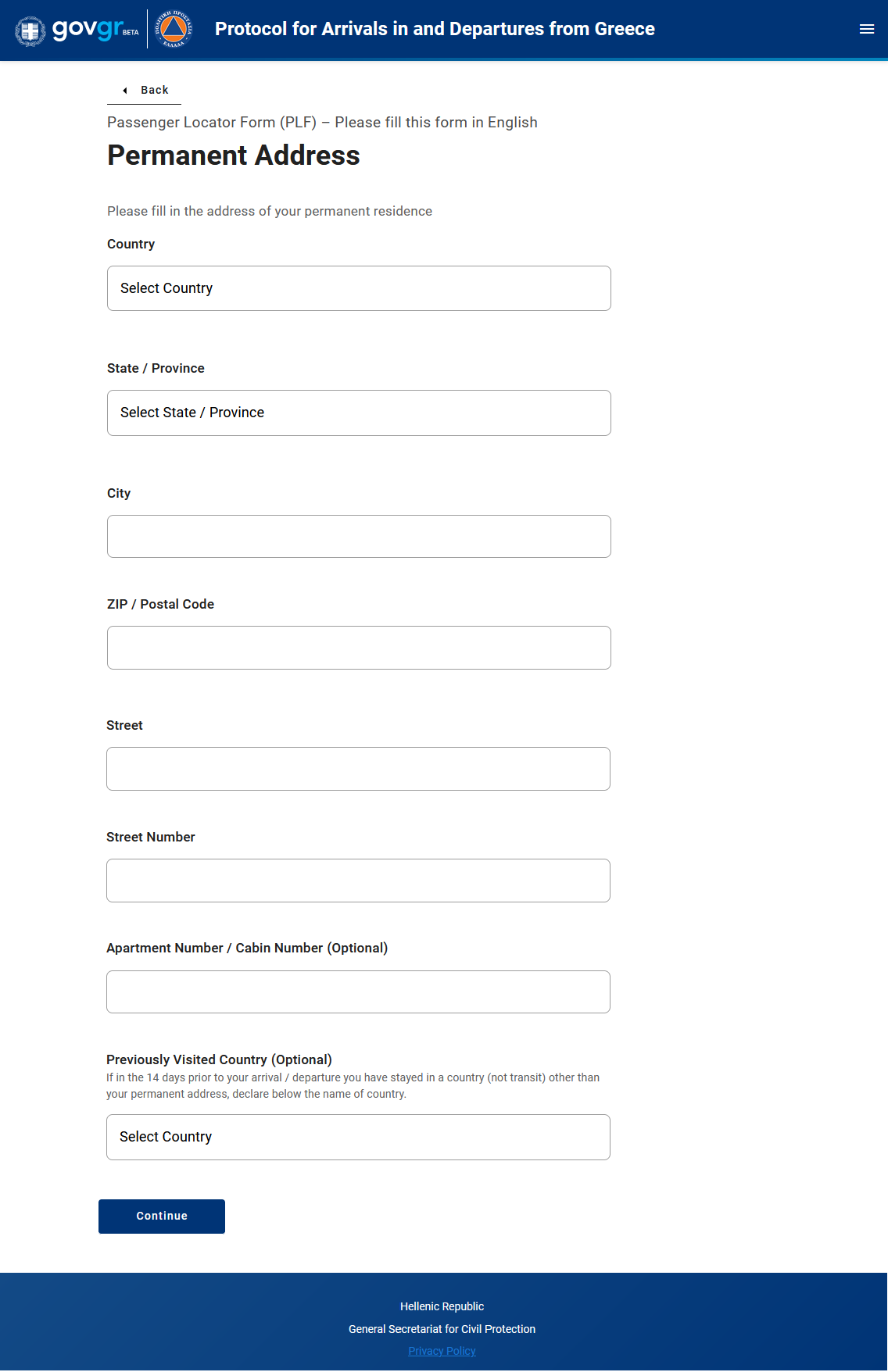Click the Permanent Address heading
Viewport: 888px width, 1372px height.
click(234, 155)
